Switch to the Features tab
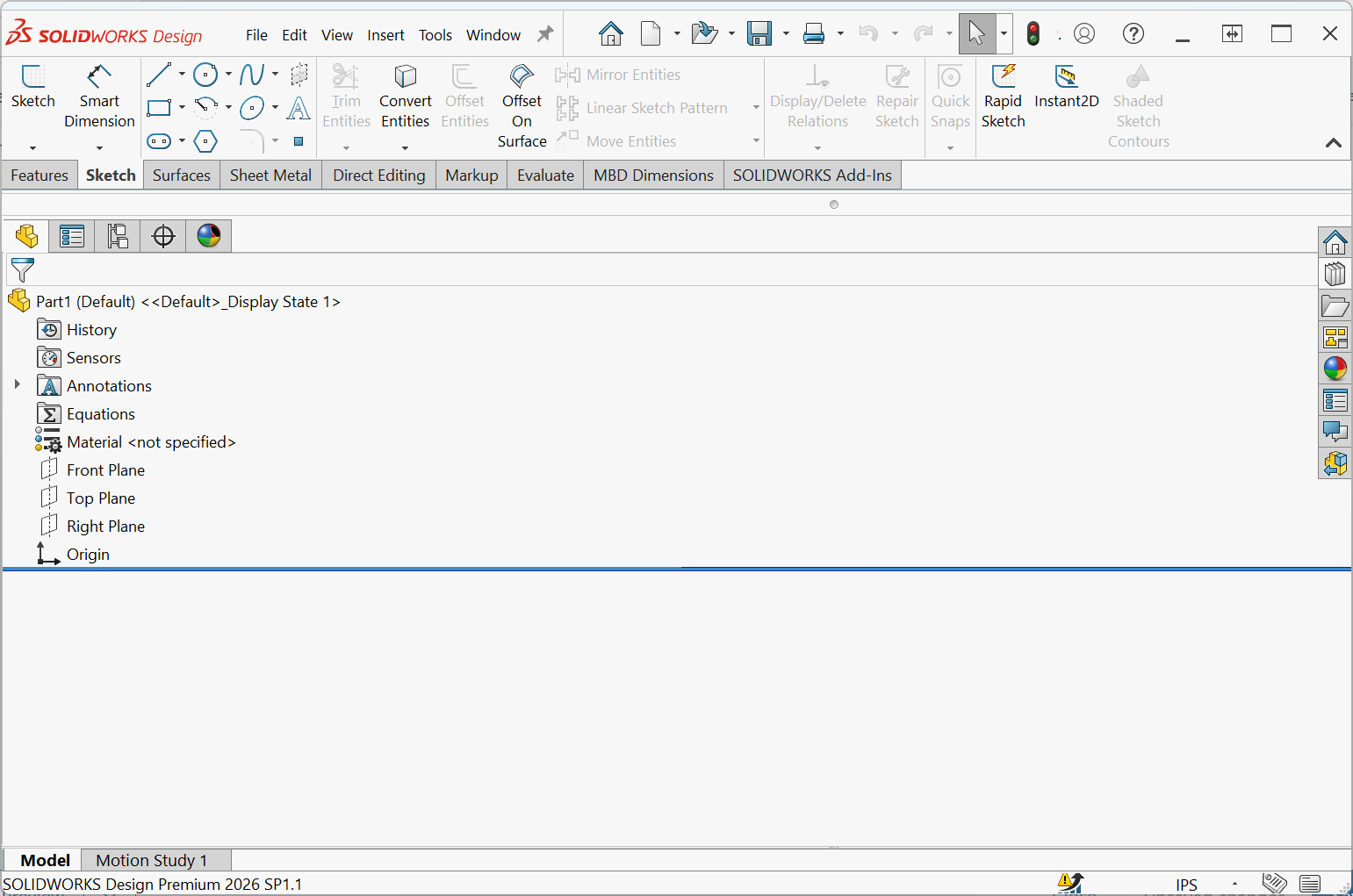The width and height of the screenshot is (1353, 896). (40, 175)
